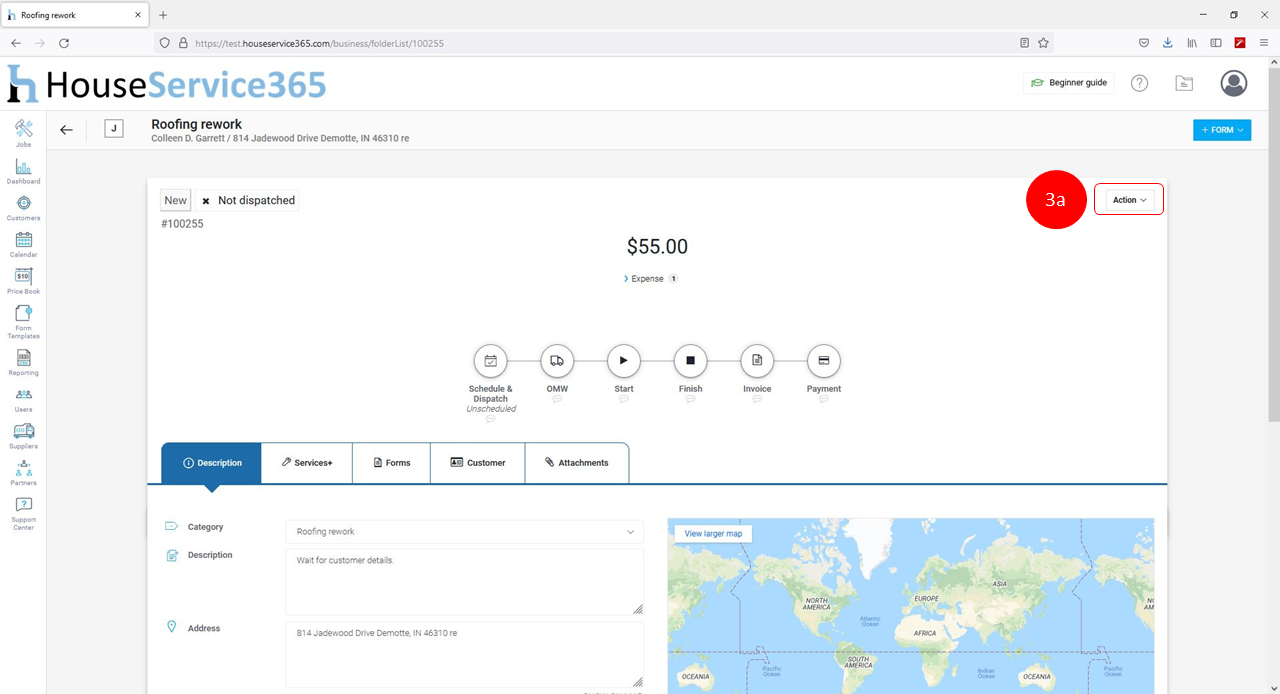Image resolution: width=1280 pixels, height=694 pixels.
Task: Open the Category dropdown for Roofing rework
Action: coord(464,532)
